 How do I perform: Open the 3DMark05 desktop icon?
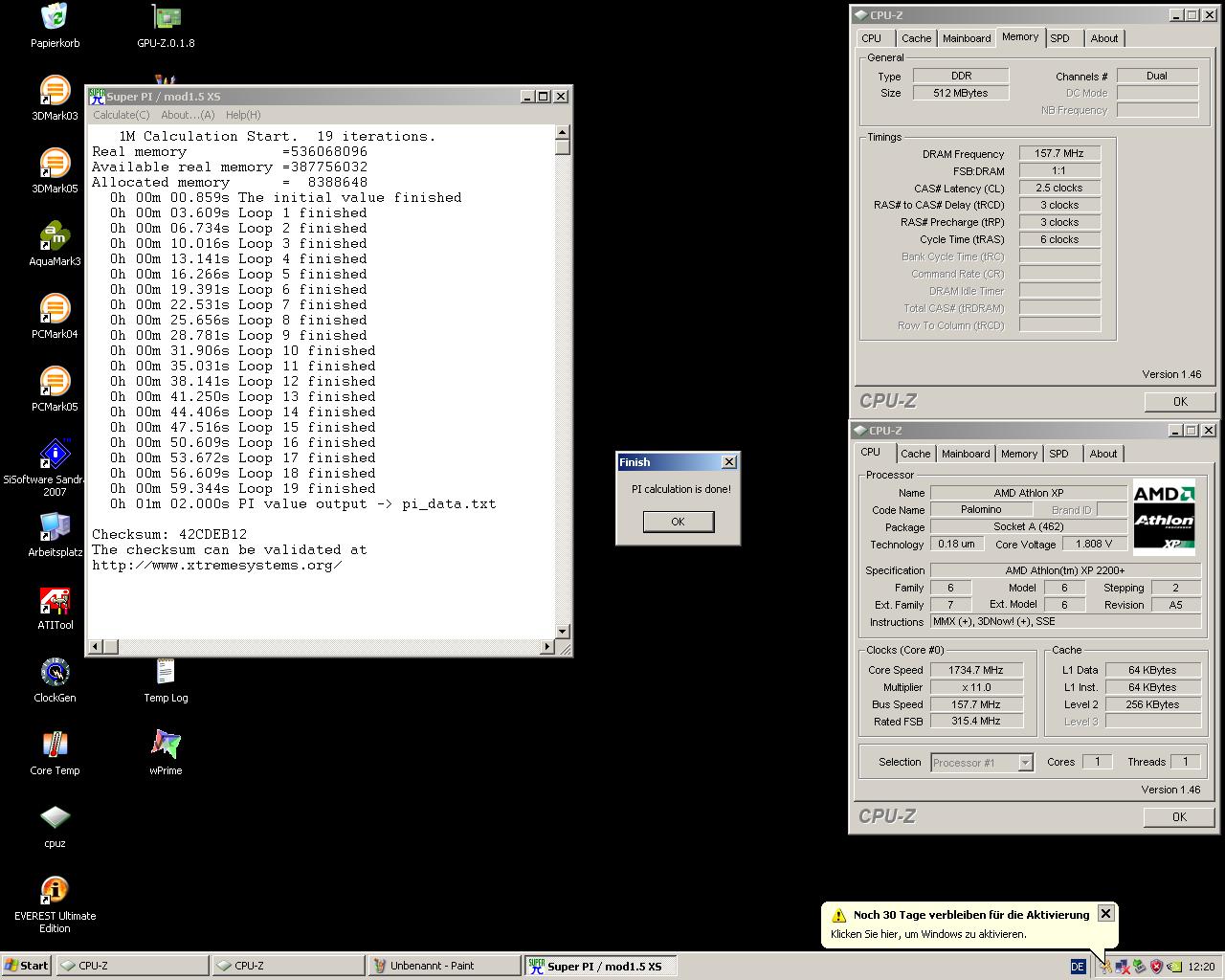tap(55, 164)
